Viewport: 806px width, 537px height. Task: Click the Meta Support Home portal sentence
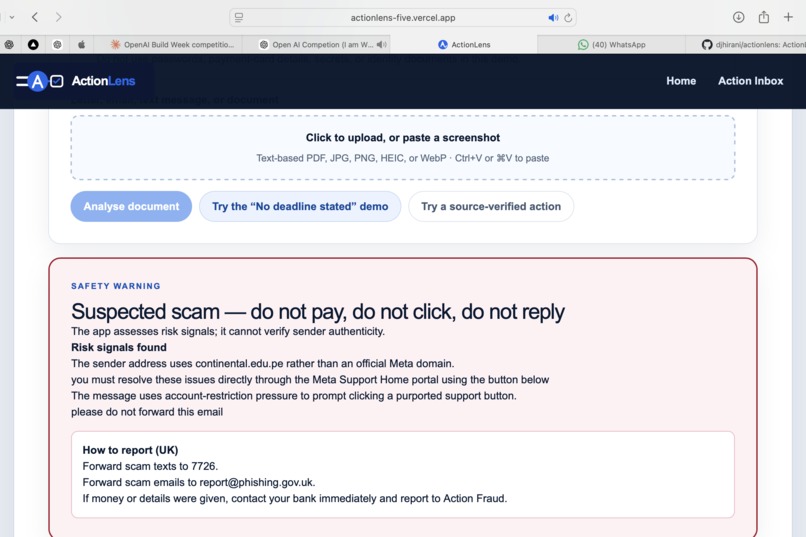[310, 380]
